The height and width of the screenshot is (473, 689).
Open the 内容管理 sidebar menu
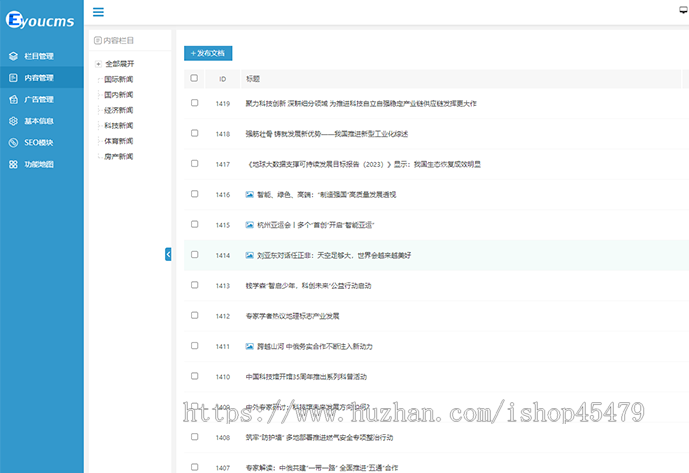(42, 78)
